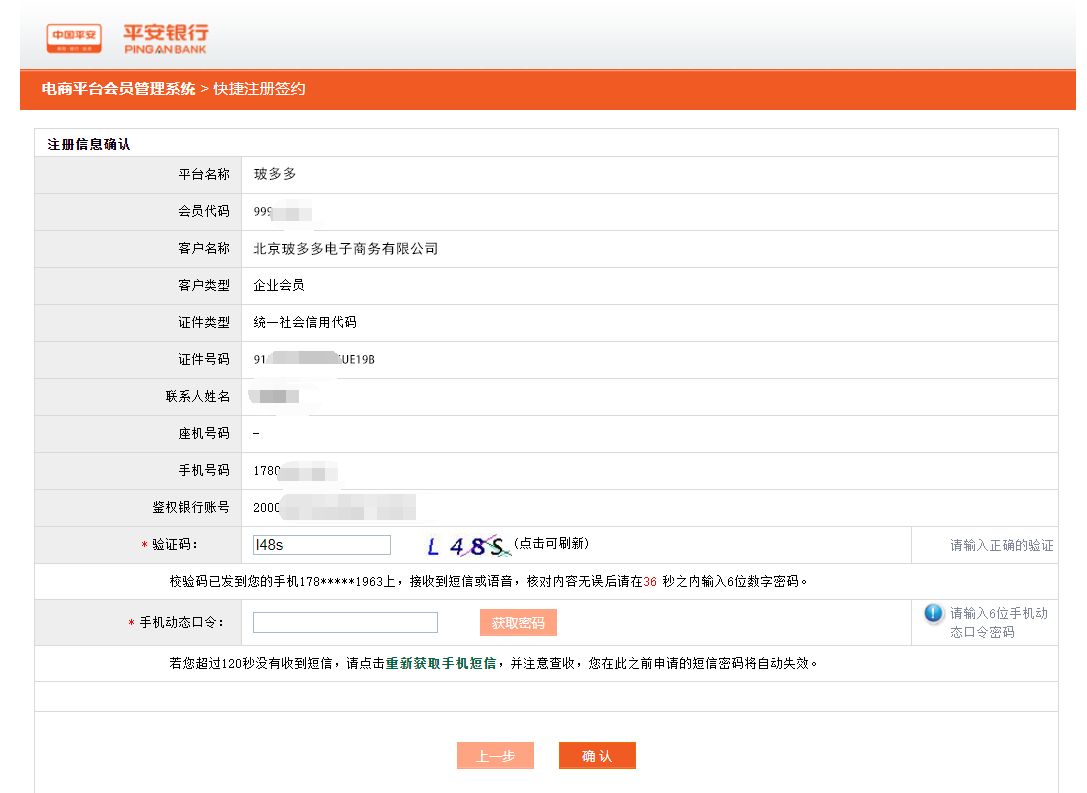Screen dimensions: 1087x793
Task: Click the 证件号码 value ending UE19B
Action: point(314,359)
